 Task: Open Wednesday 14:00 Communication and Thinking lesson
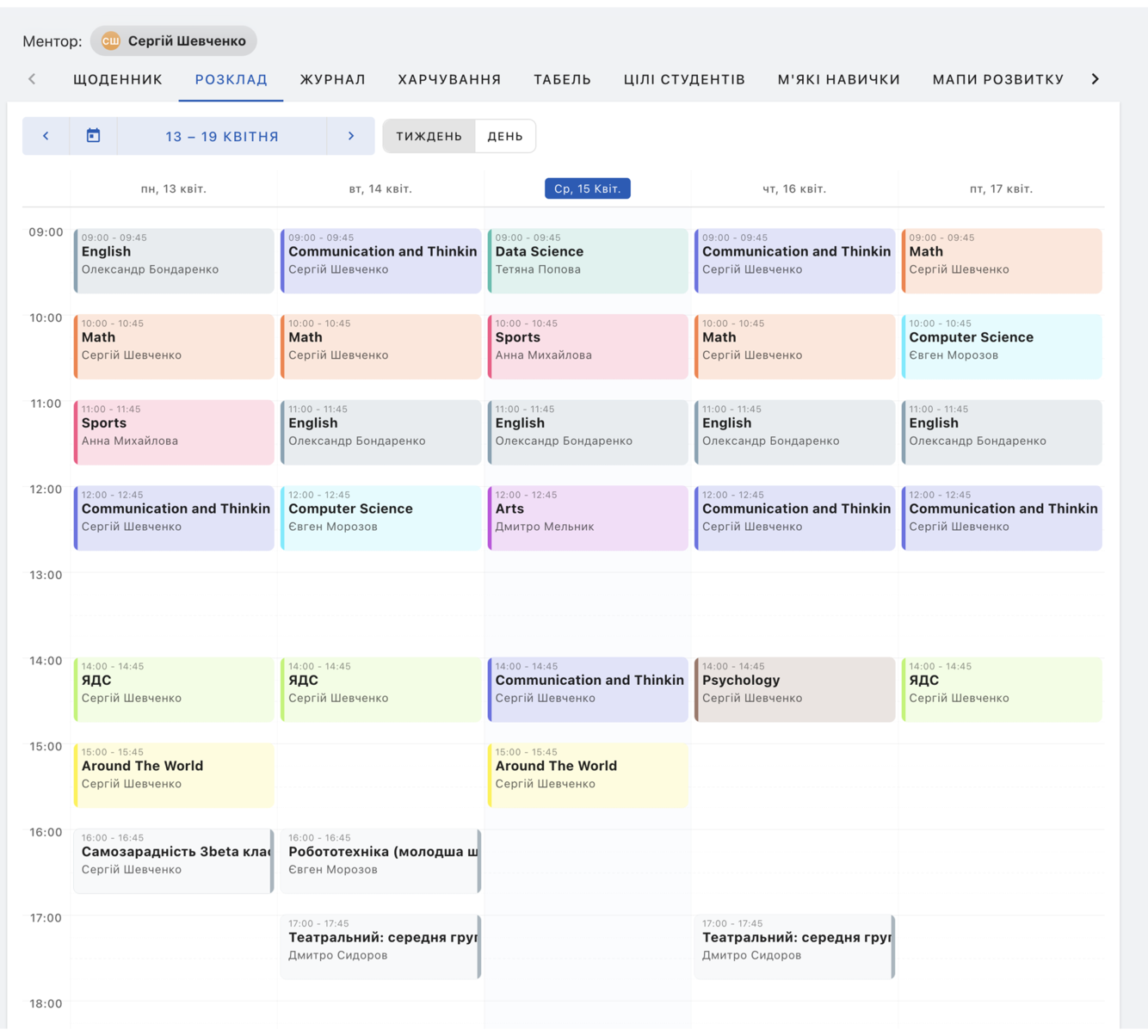[x=588, y=689]
